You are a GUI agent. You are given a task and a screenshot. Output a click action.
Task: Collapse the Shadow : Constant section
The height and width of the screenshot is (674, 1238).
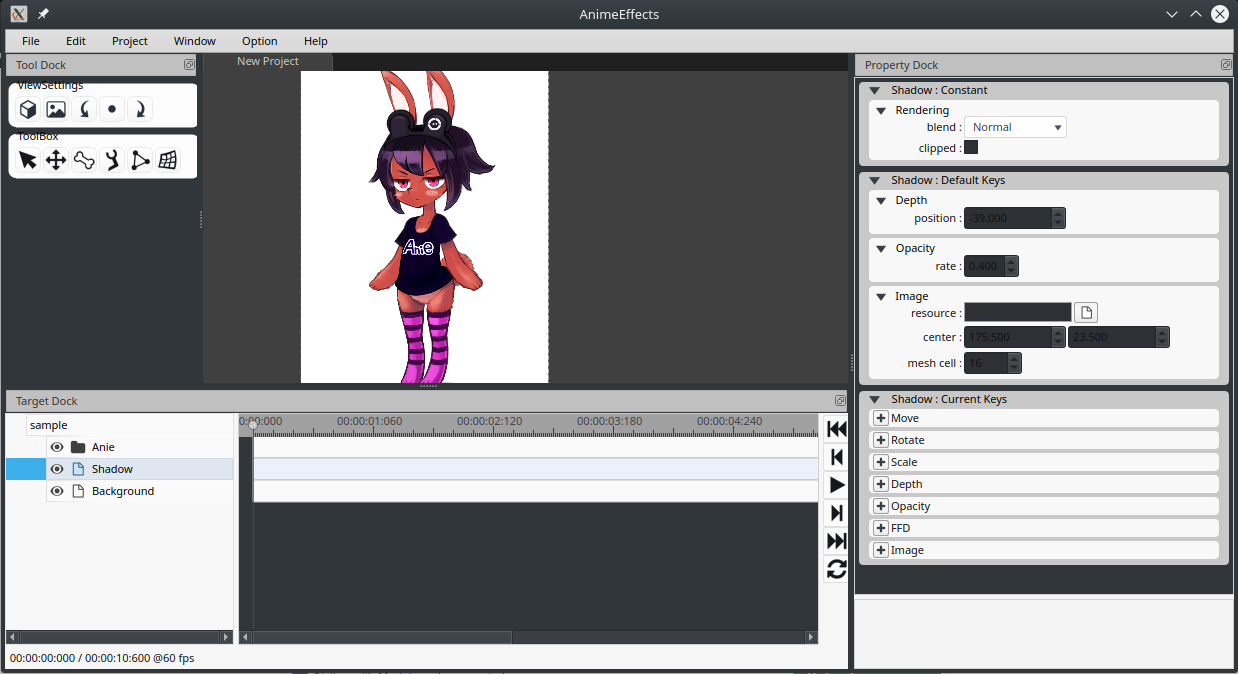875,90
